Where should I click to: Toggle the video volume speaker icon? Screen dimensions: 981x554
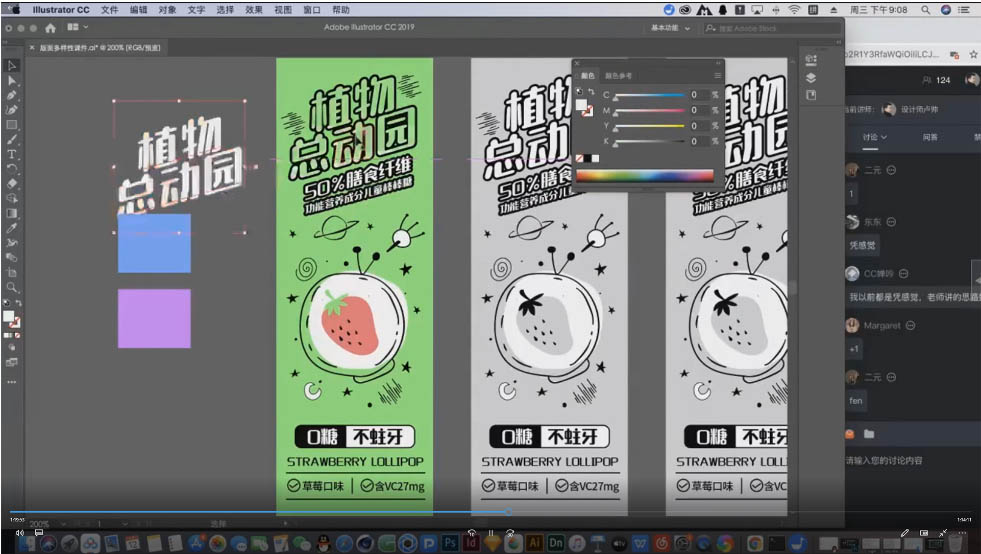pyautogui.click(x=20, y=532)
